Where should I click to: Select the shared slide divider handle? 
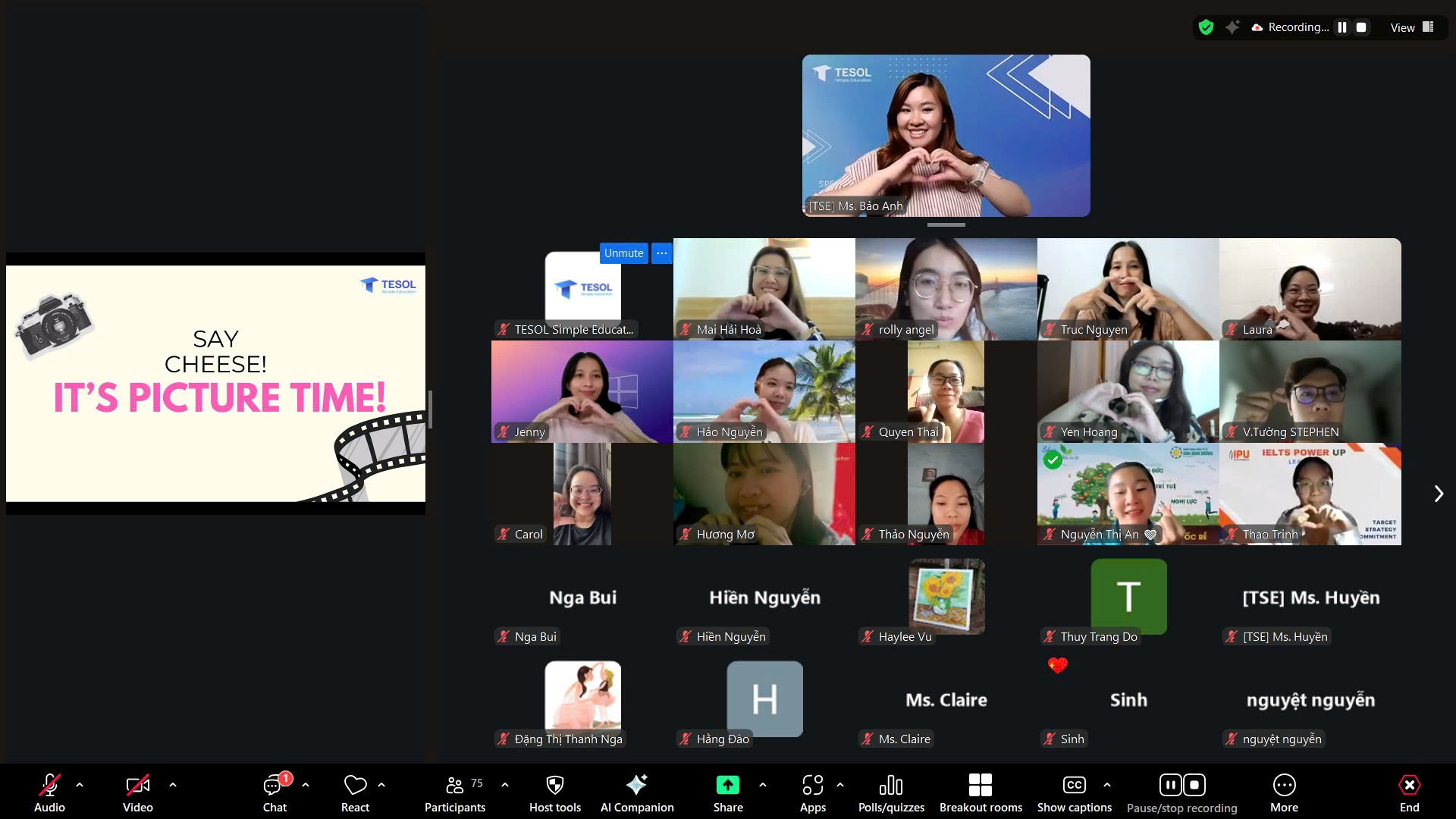[x=430, y=409]
